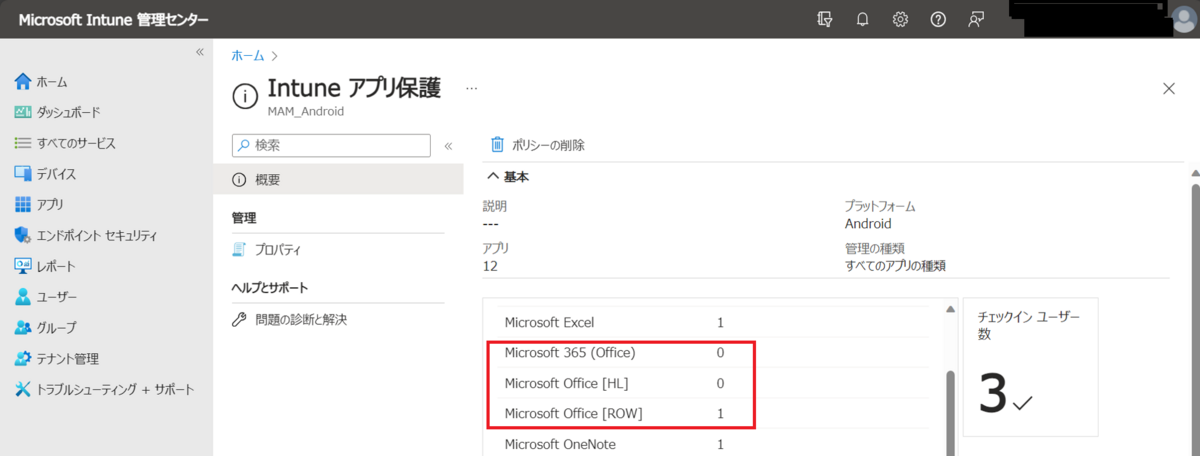This screenshot has height=456, width=1200.
Task: Click the デバイス monitor icon
Action: (23, 174)
